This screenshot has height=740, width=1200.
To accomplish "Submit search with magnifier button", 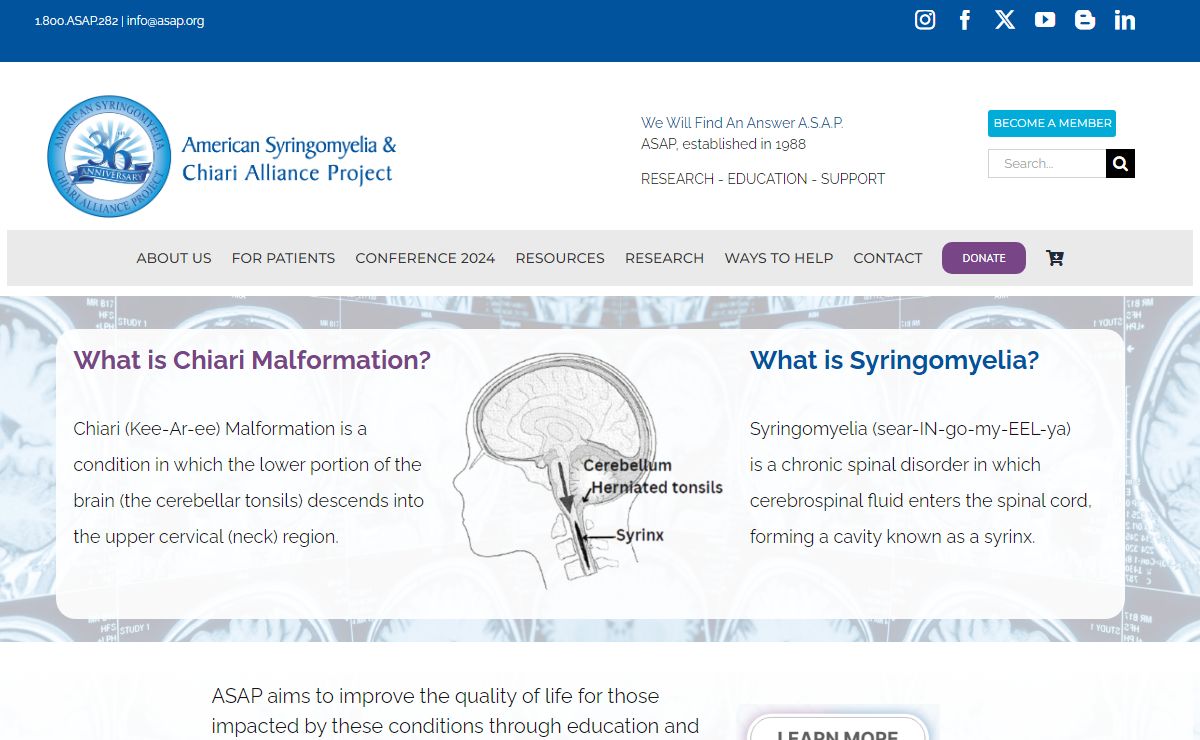I will point(1120,163).
